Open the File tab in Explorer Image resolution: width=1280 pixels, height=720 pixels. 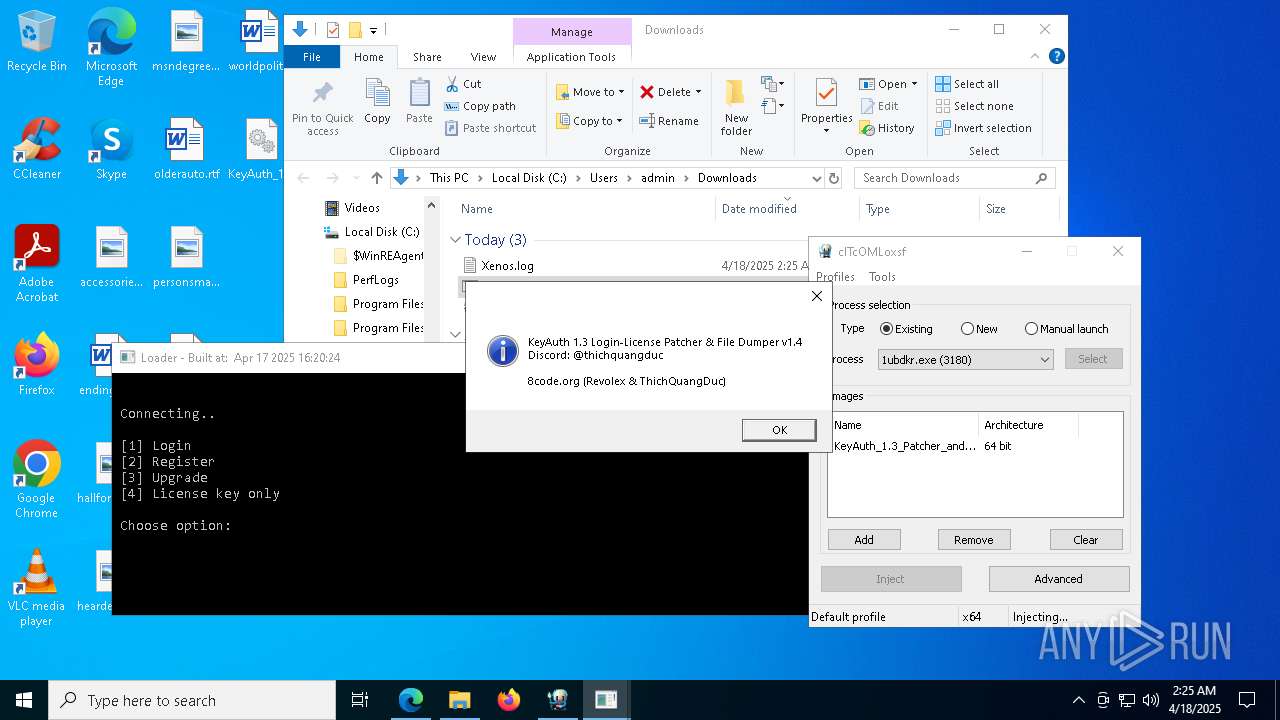pyautogui.click(x=312, y=57)
